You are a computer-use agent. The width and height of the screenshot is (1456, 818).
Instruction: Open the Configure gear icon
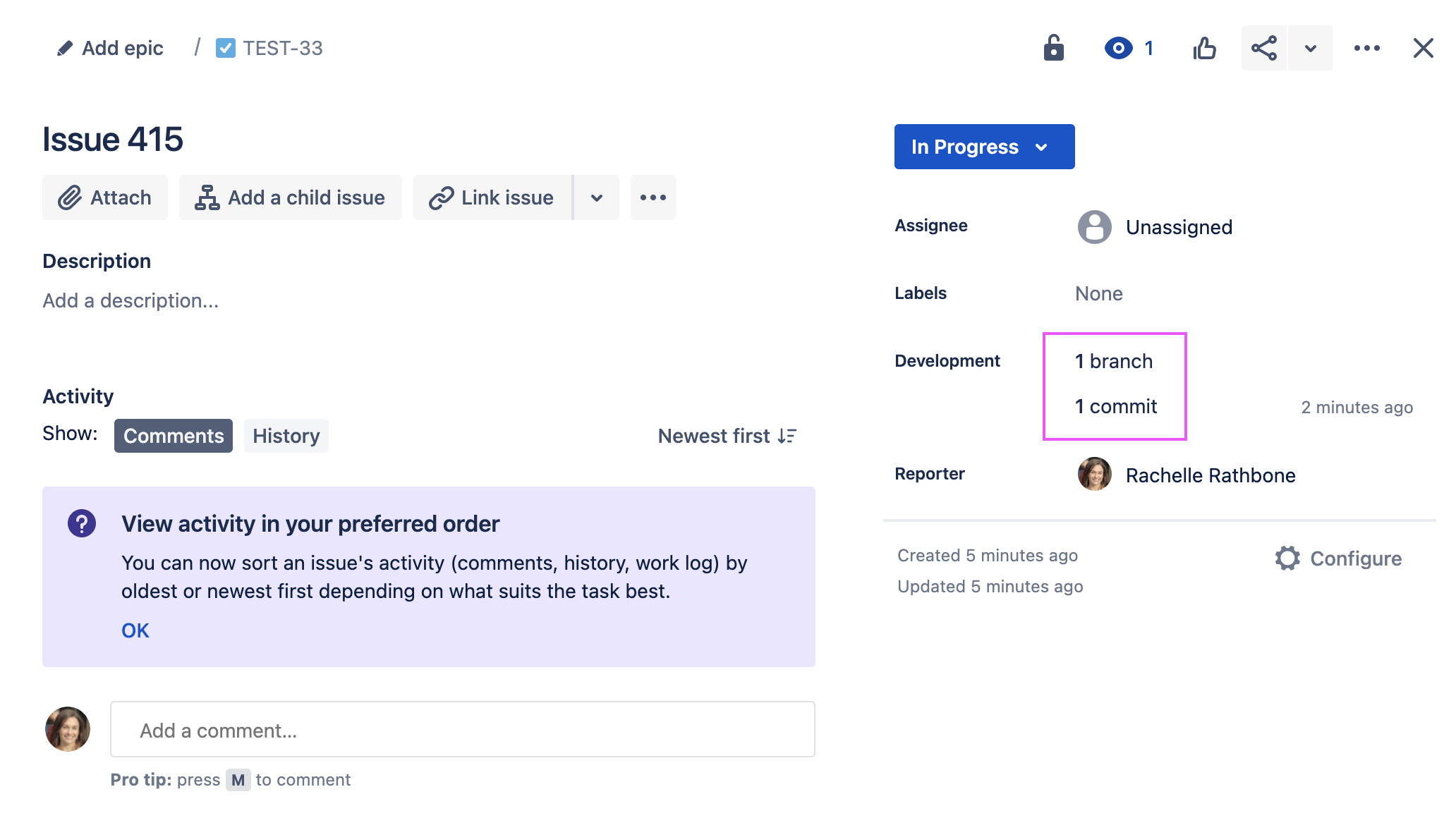(x=1288, y=558)
